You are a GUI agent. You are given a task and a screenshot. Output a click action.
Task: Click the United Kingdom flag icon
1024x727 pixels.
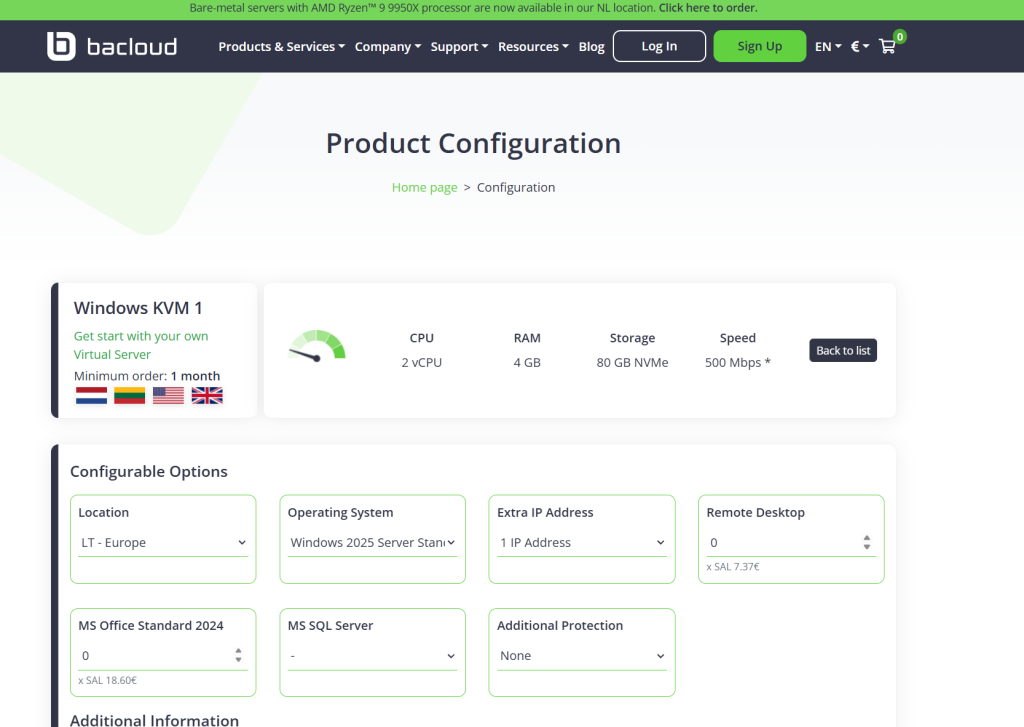[x=207, y=395]
